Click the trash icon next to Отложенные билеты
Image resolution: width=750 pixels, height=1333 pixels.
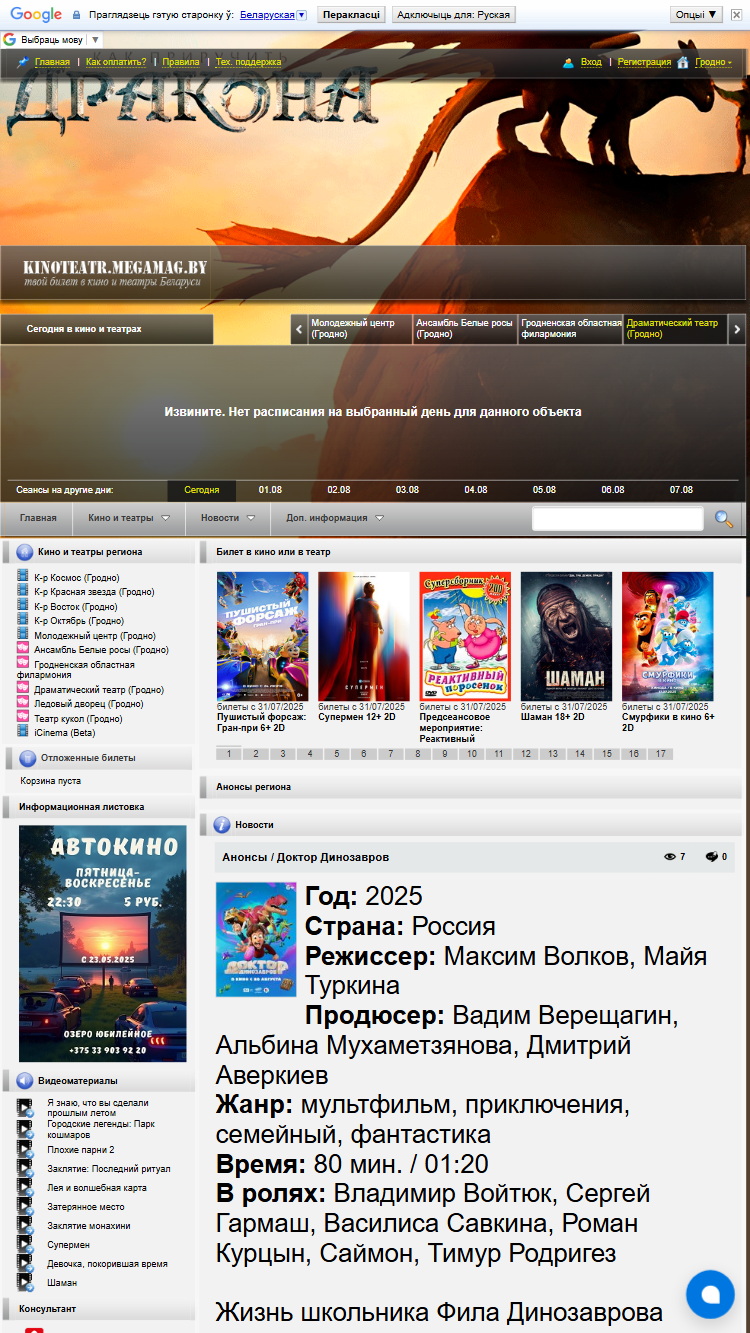(27, 758)
